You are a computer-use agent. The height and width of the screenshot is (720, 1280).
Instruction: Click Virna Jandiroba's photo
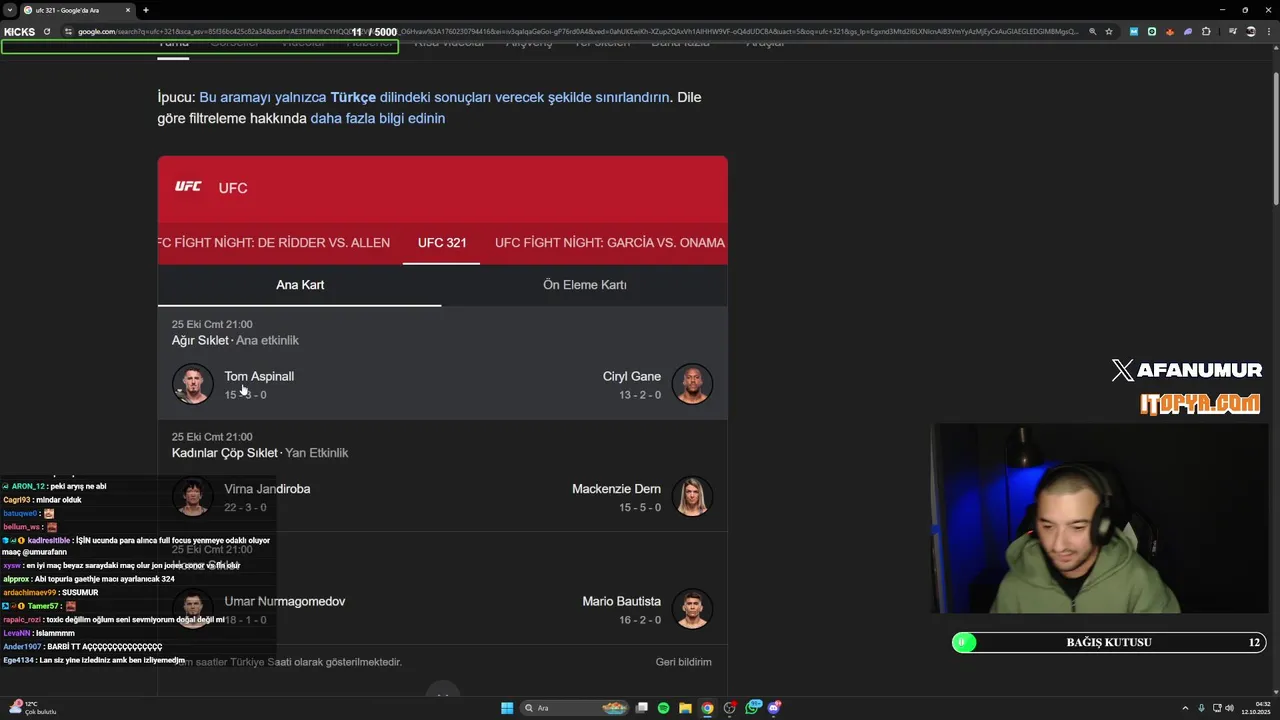pyautogui.click(x=192, y=496)
